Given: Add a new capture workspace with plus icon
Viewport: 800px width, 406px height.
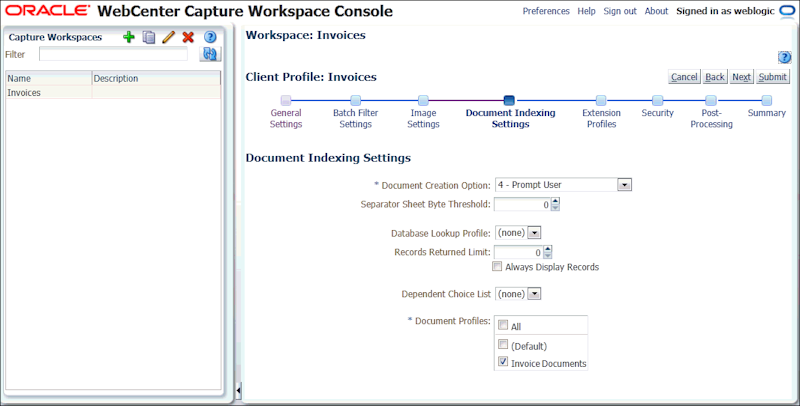Looking at the screenshot, I should (x=129, y=37).
